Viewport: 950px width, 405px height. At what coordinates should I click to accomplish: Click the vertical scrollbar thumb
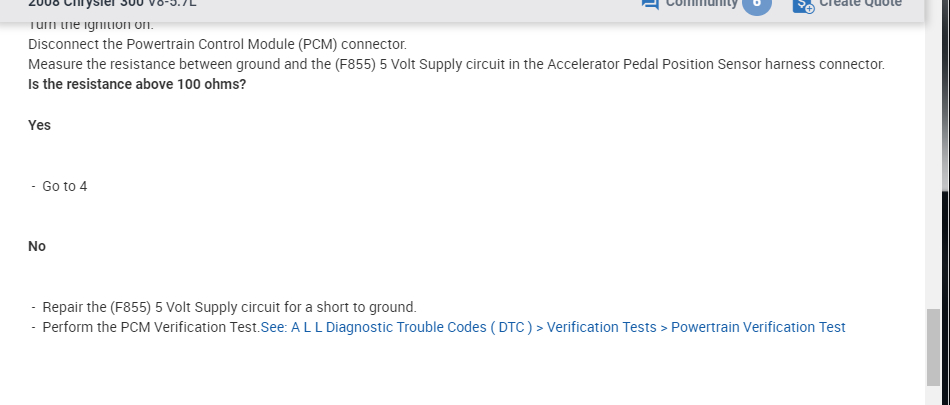933,346
